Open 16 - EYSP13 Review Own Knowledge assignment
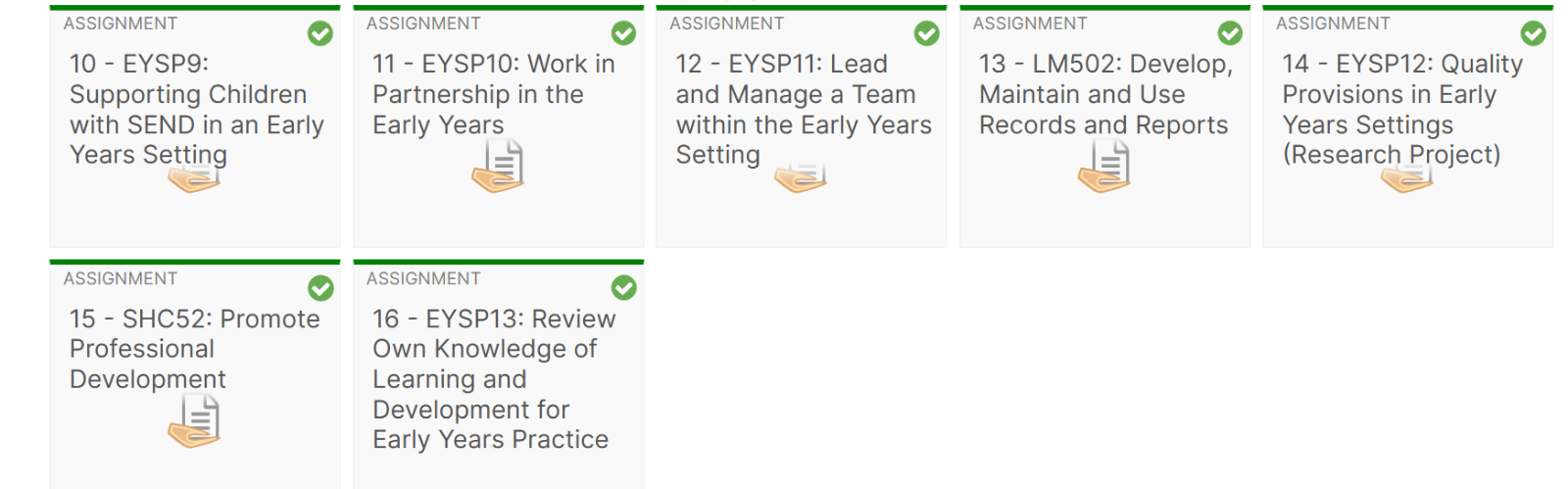The image size is (1568, 489). [493, 379]
